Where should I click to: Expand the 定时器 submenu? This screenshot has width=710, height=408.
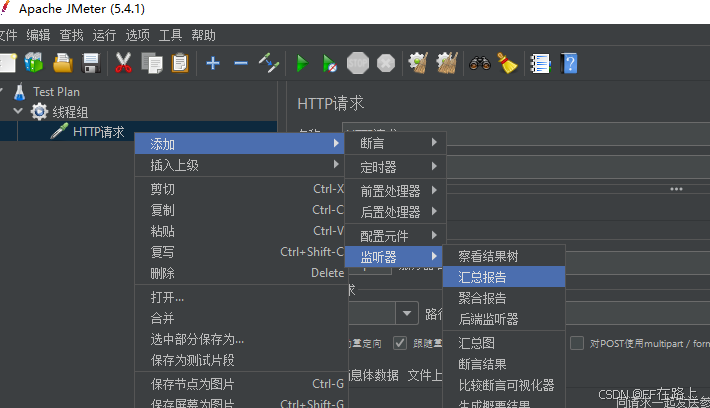coord(396,167)
